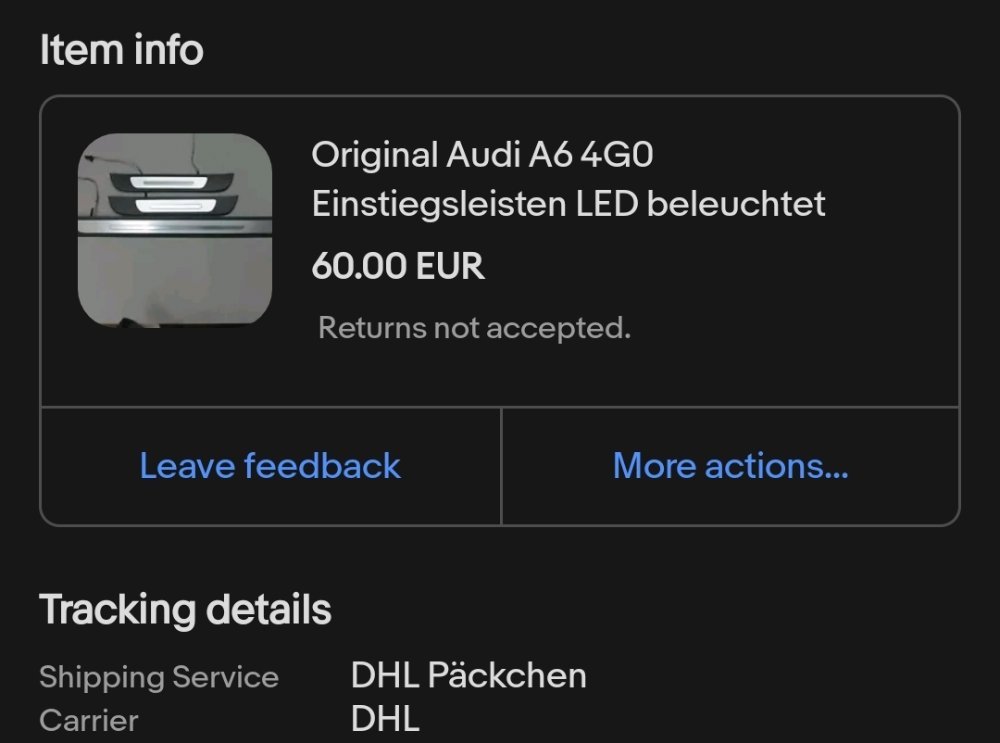Select the Carrier label
The width and height of the screenshot is (1000, 743).
[x=89, y=721]
